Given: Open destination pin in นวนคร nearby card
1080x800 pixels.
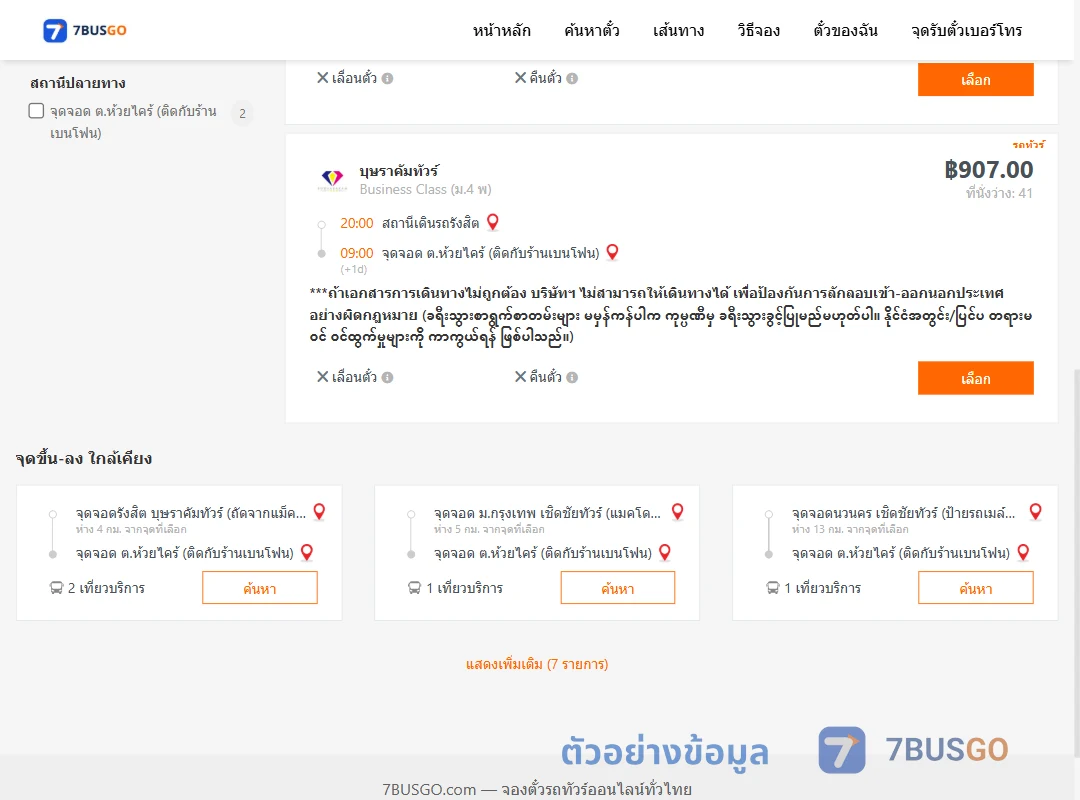Looking at the screenshot, I should [x=1024, y=552].
